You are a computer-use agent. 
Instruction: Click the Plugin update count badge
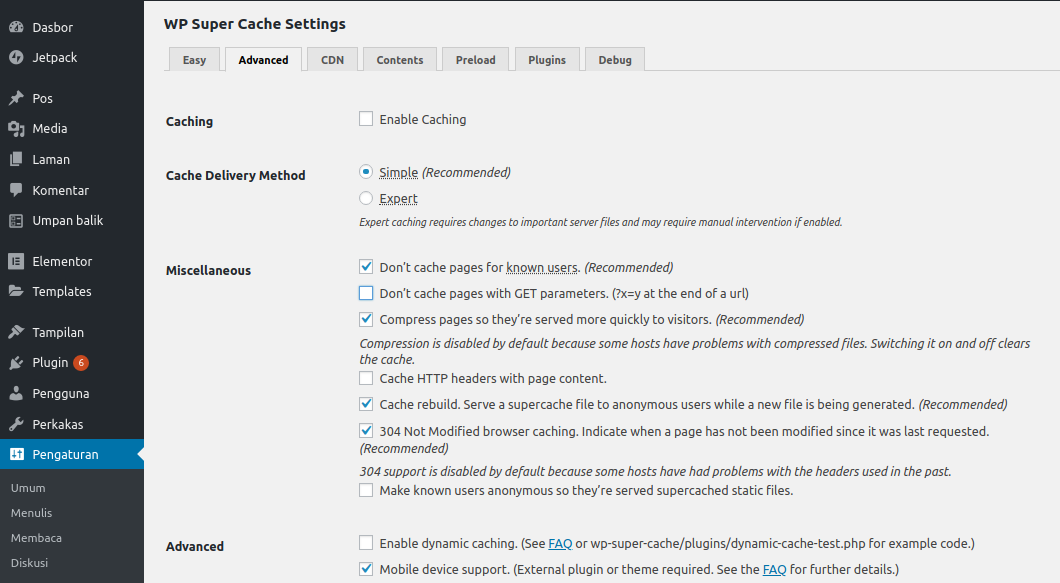81,363
